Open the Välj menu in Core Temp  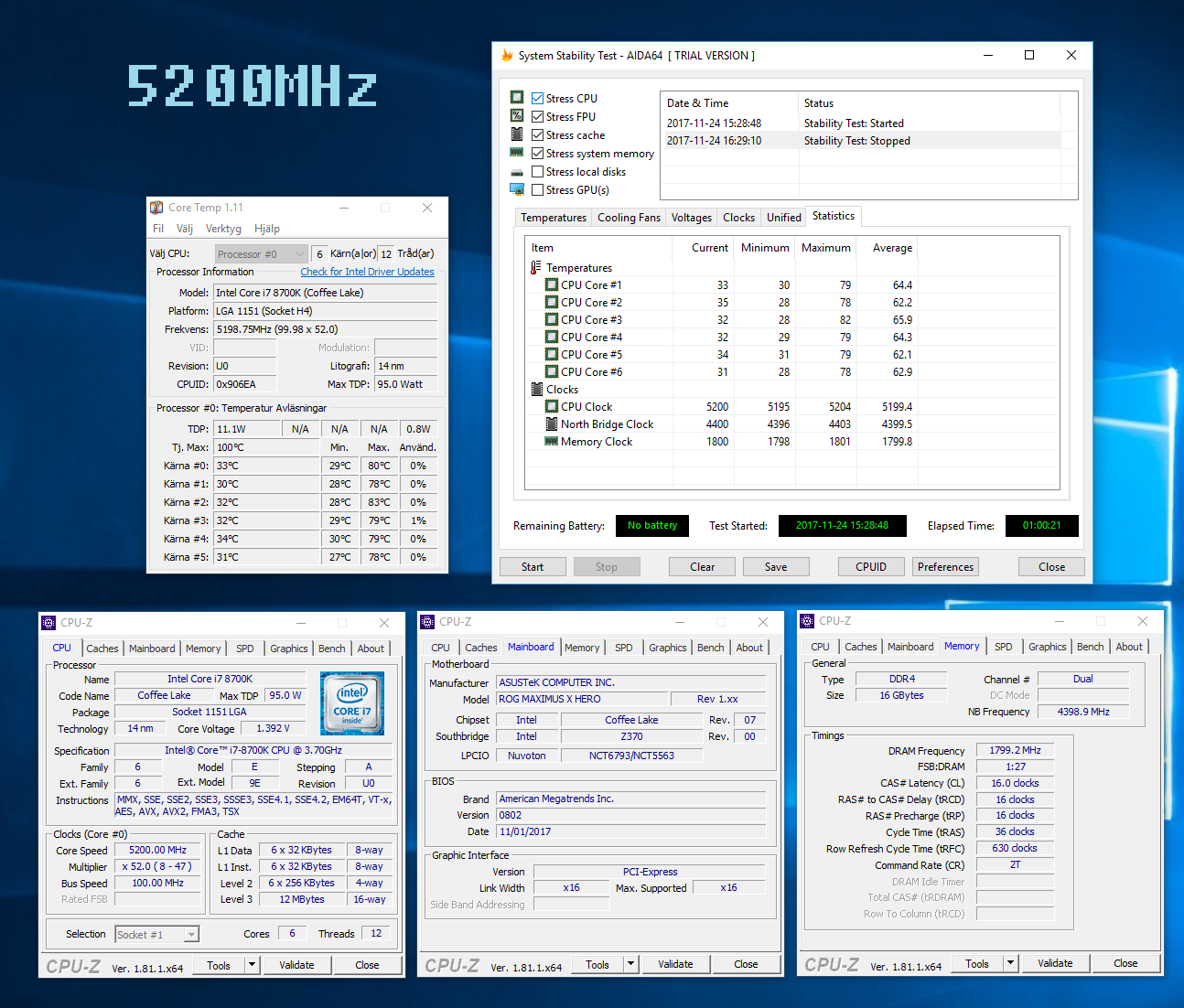(x=185, y=229)
